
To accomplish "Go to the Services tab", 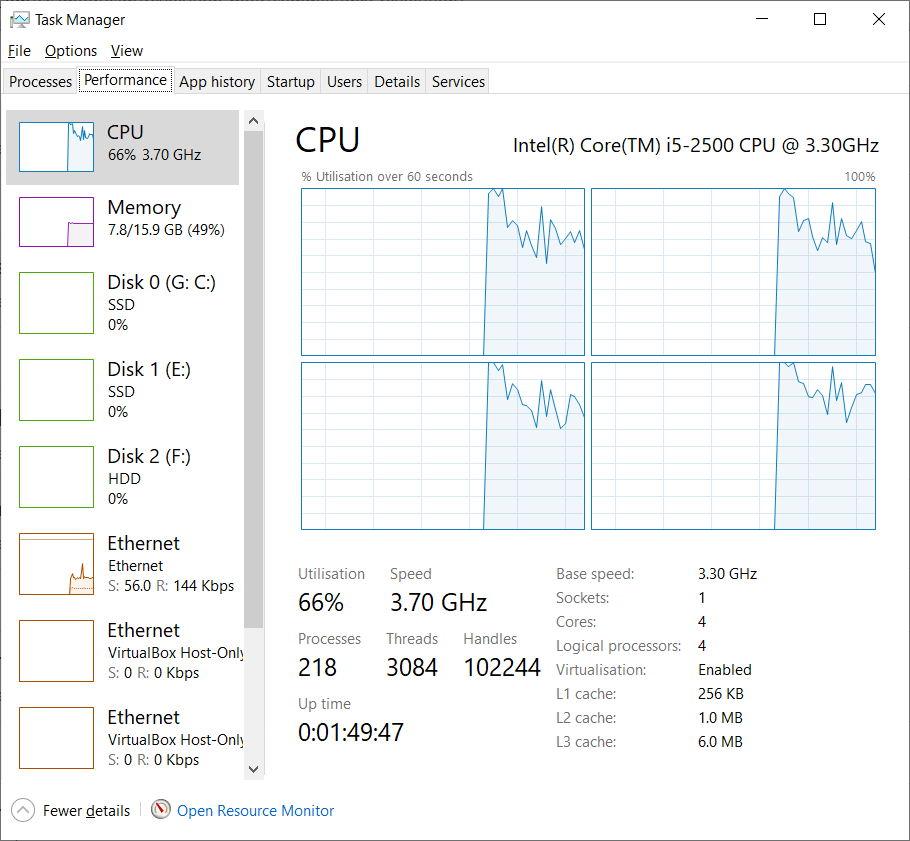I will [x=458, y=82].
